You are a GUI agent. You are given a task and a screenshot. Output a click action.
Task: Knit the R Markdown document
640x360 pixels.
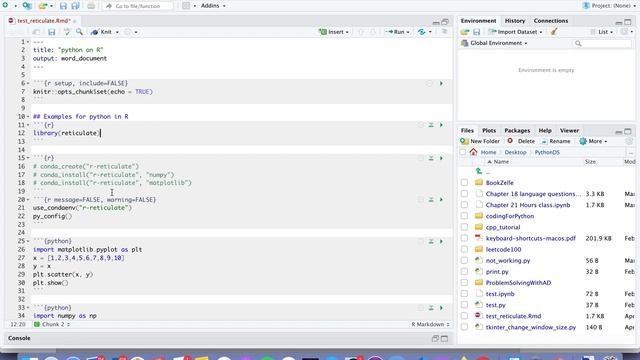(x=102, y=32)
